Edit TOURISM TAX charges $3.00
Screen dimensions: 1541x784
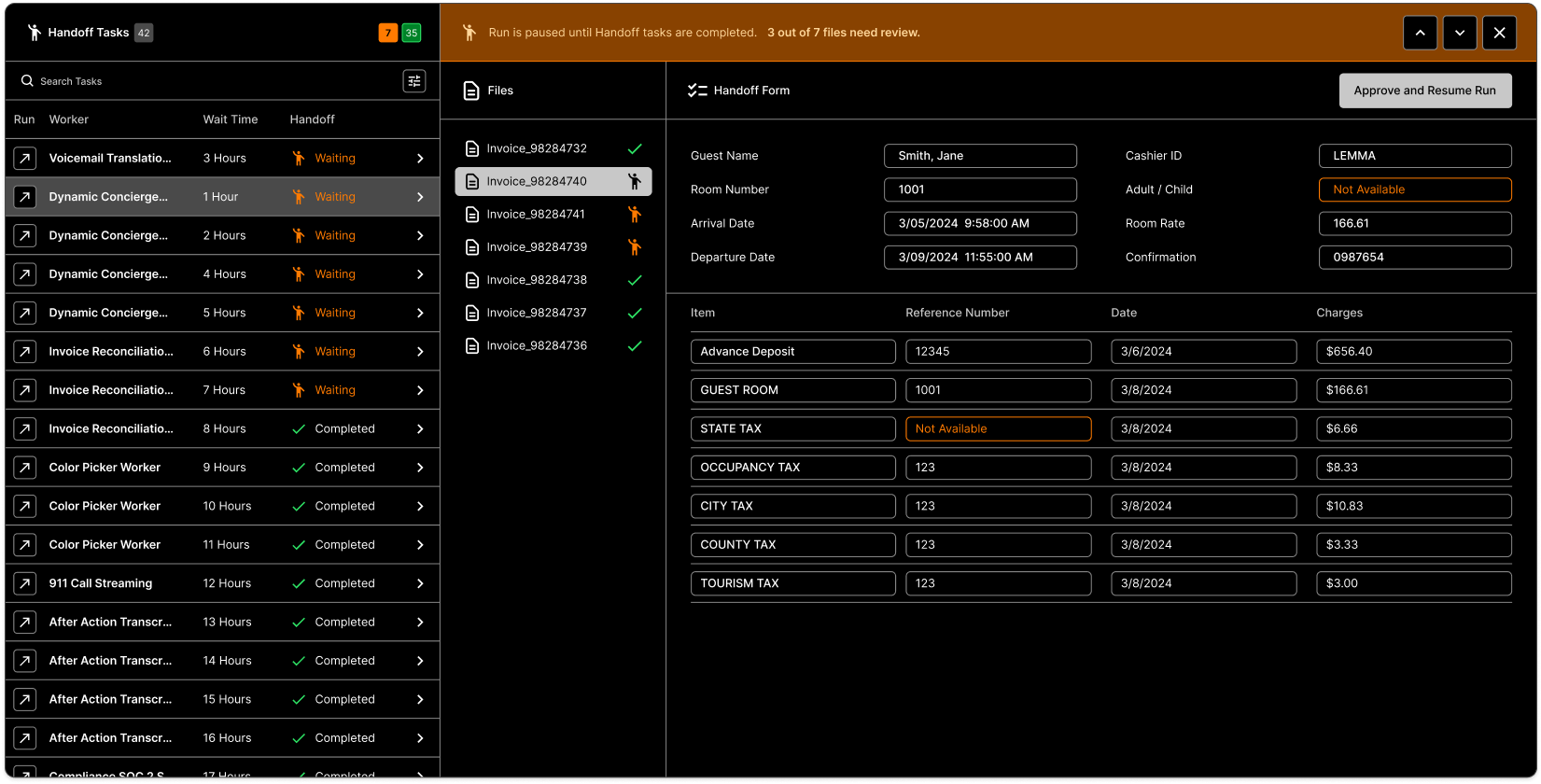click(x=1414, y=583)
